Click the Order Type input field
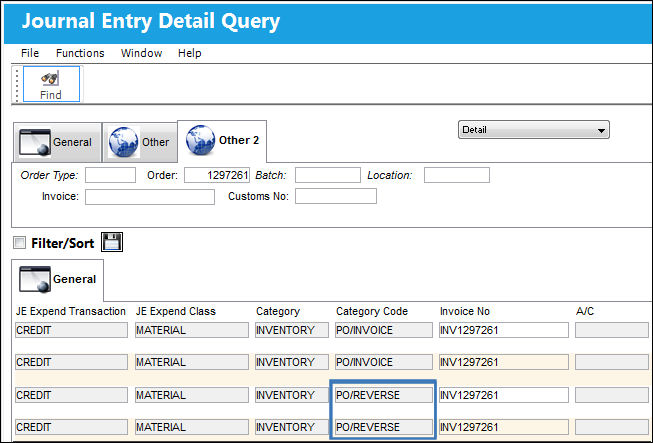 pos(110,175)
